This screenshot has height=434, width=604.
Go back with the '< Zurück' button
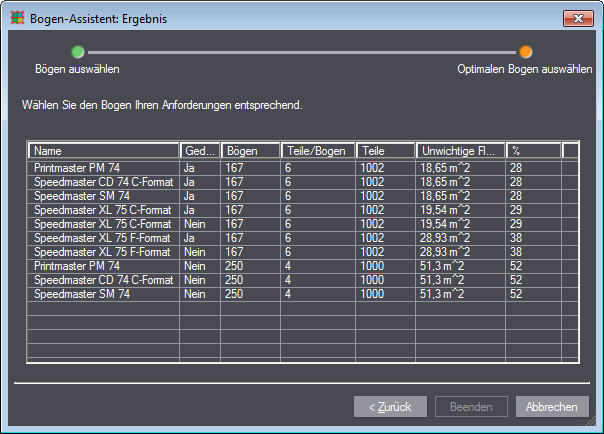[390, 407]
